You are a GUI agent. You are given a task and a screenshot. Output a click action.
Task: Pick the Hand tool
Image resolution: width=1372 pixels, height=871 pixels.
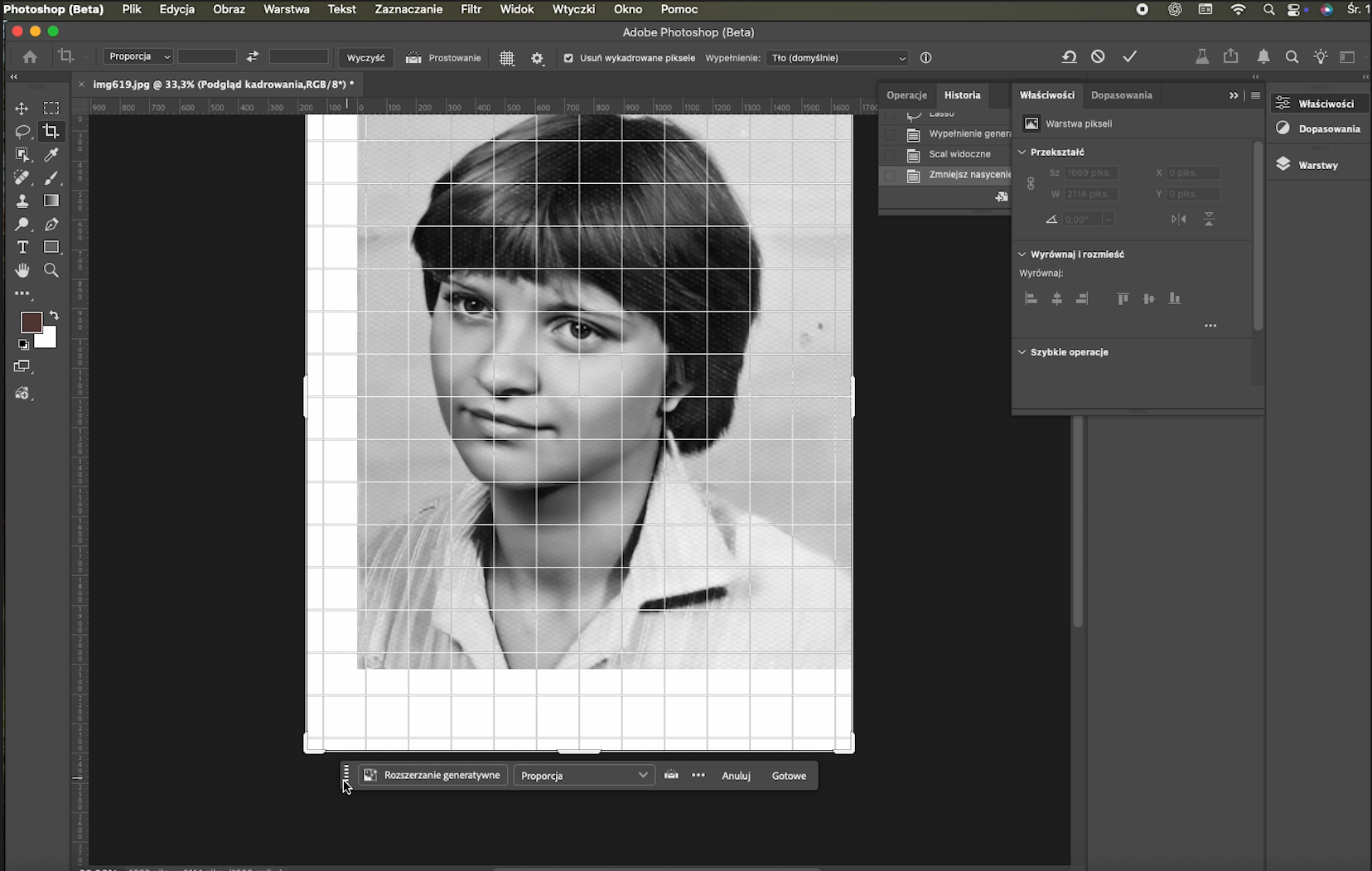22,270
